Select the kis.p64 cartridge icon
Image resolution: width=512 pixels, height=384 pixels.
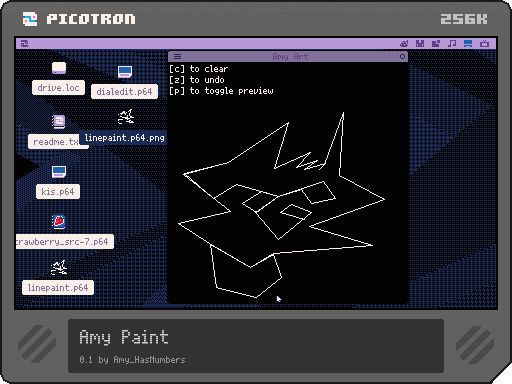tap(59, 172)
